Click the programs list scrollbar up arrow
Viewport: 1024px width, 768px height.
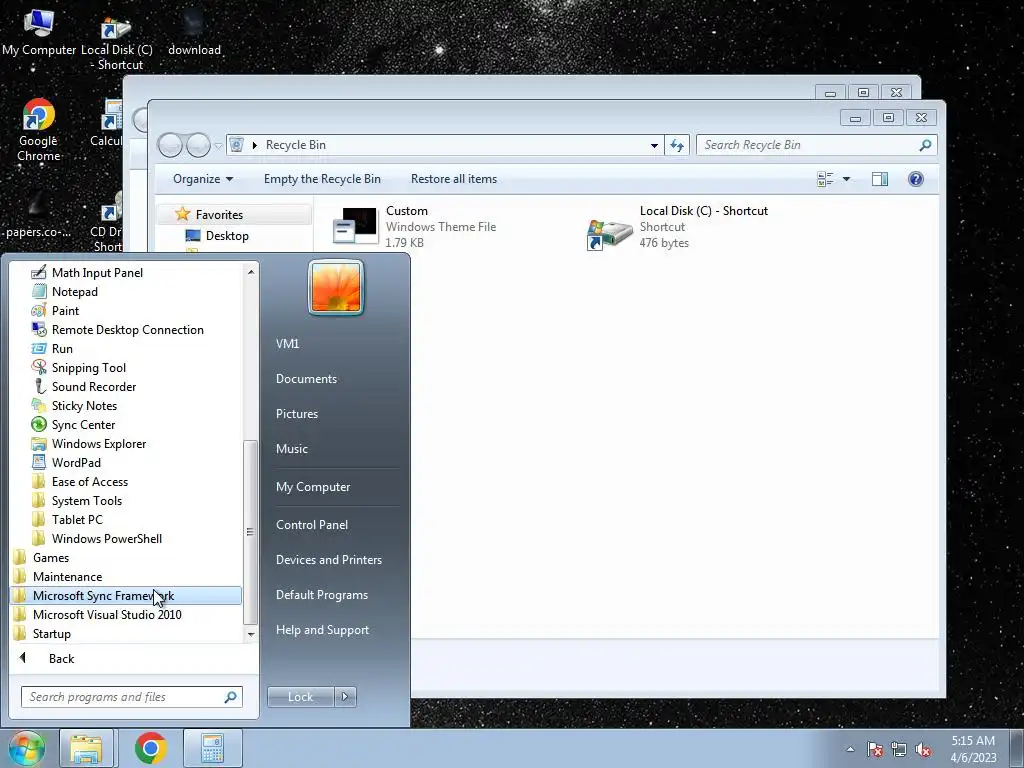click(x=250, y=272)
